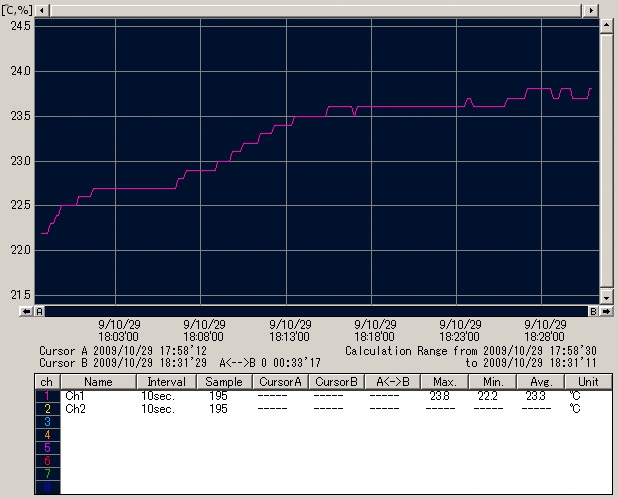The image size is (618, 498).
Task: Move cursor A left with the arrow button
Action: 26,311
